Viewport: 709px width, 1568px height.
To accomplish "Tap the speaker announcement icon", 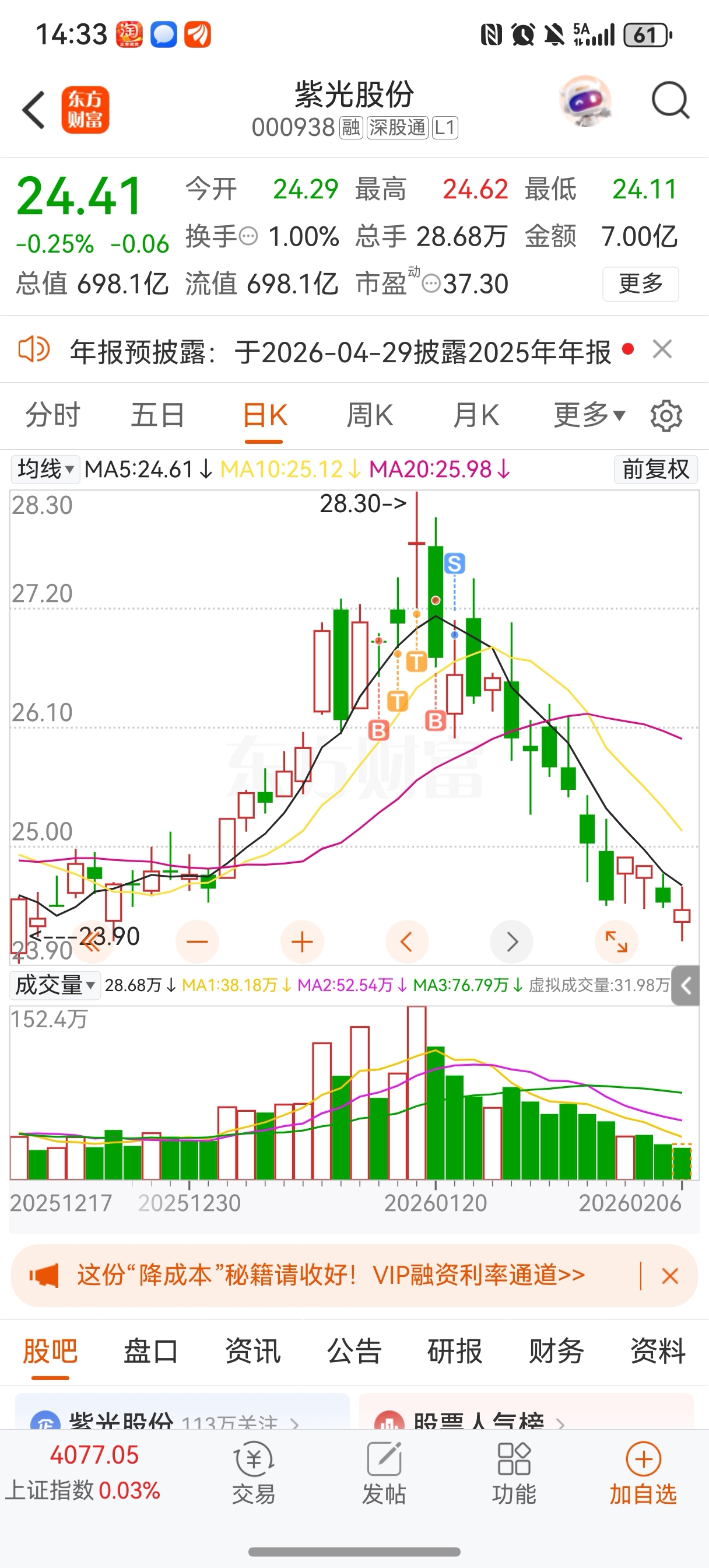I will pos(33,349).
